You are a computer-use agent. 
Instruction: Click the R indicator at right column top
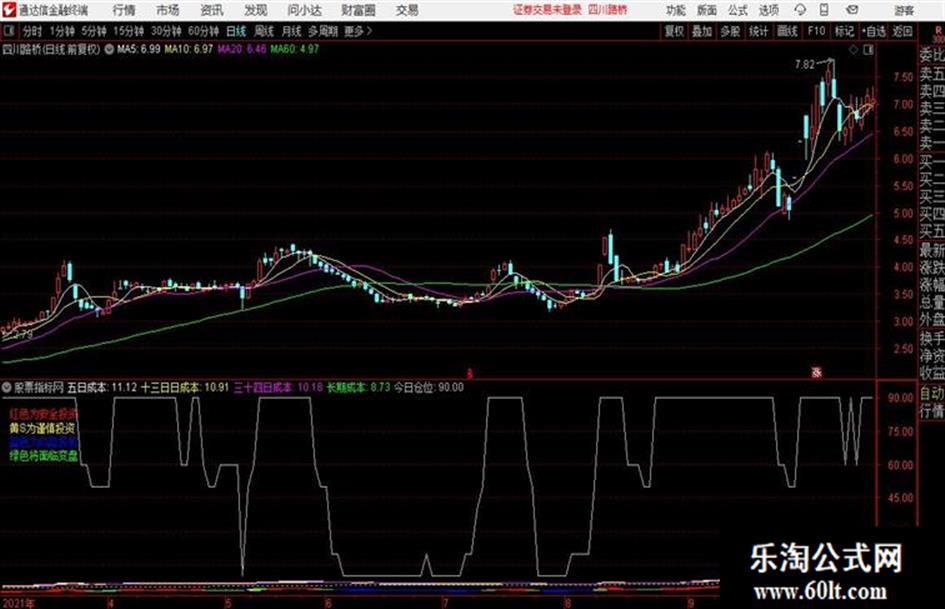coord(938,29)
